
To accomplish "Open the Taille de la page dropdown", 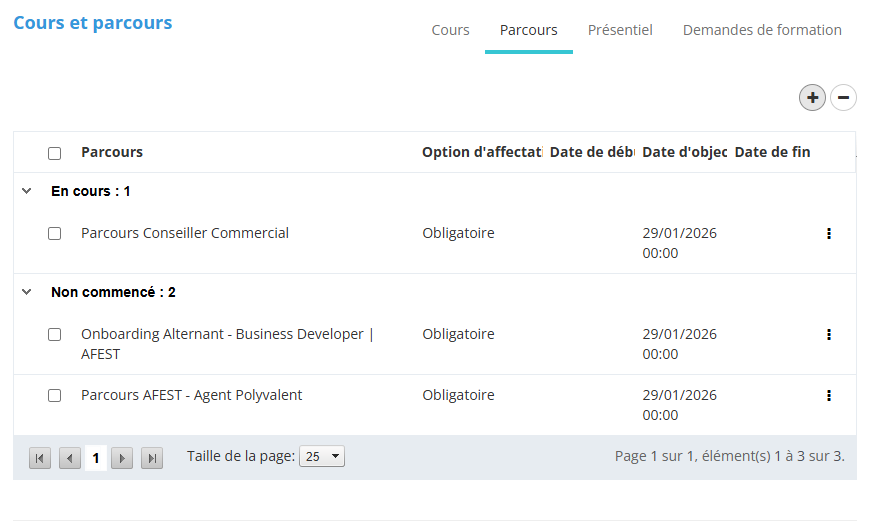I will 322,457.
